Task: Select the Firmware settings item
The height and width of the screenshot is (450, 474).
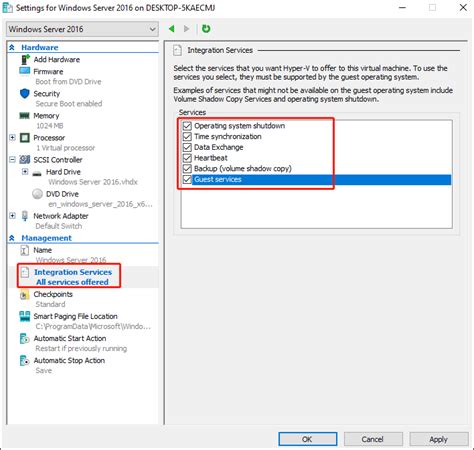Action: 48,72
